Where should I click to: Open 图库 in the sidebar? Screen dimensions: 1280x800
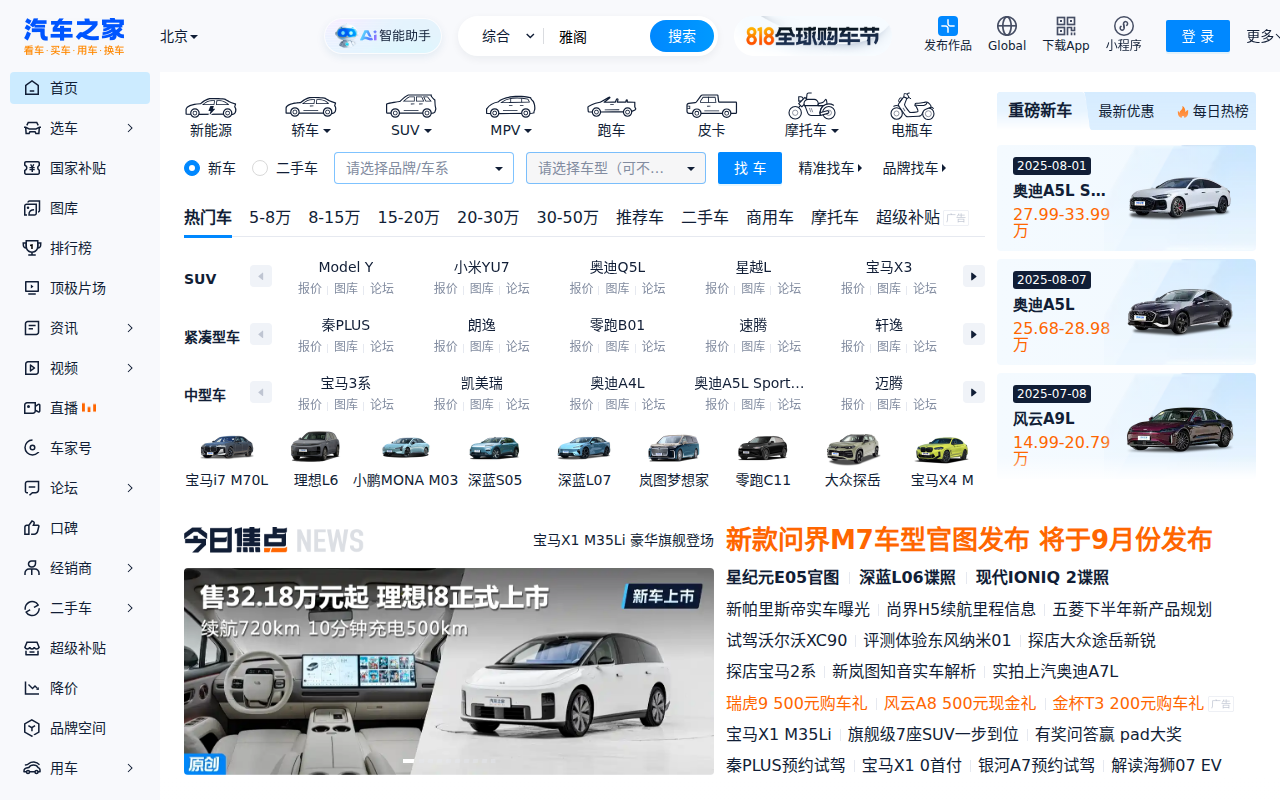(80, 208)
